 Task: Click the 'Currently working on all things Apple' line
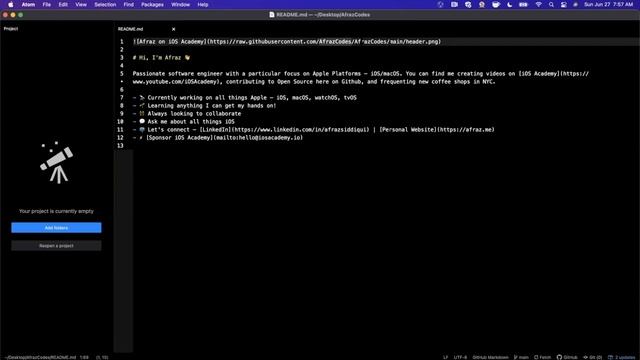[x=244, y=98]
